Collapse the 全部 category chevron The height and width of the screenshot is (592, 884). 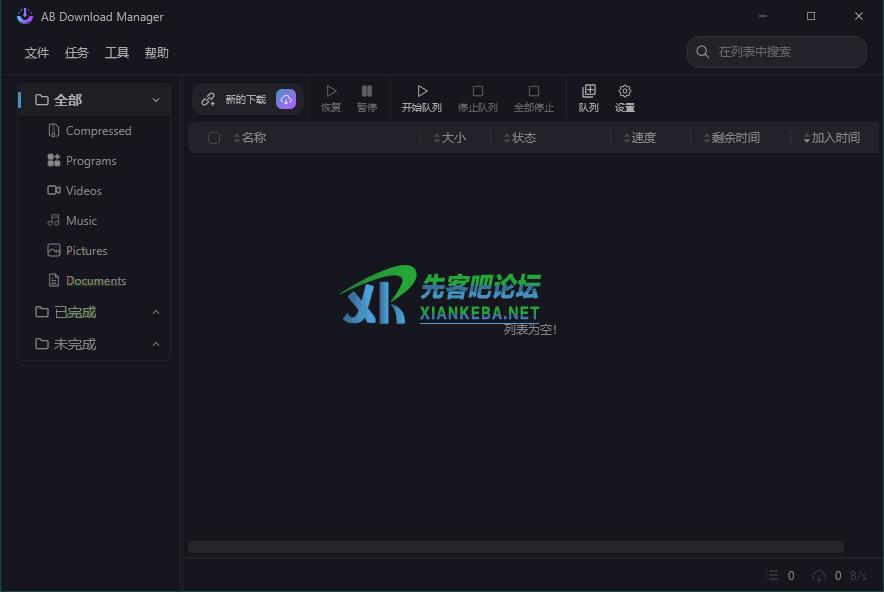[x=156, y=100]
